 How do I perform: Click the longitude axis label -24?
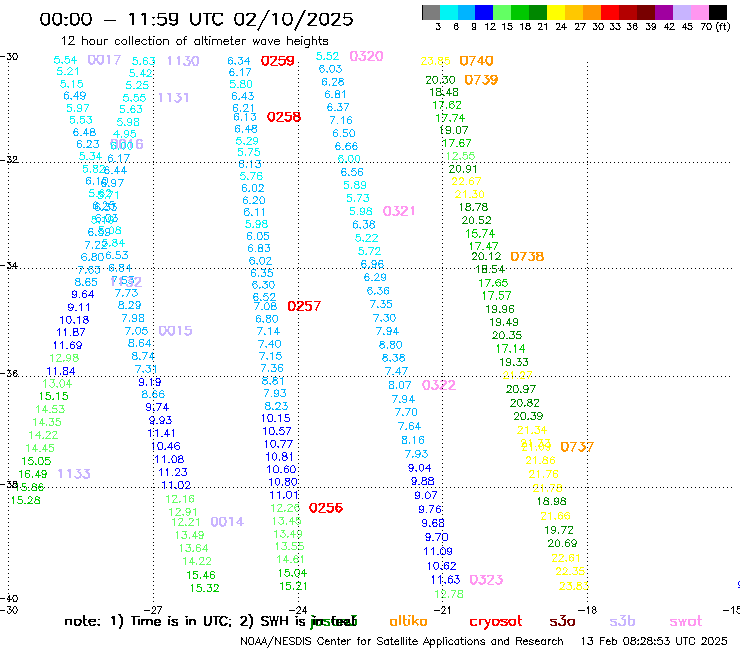tap(298, 610)
